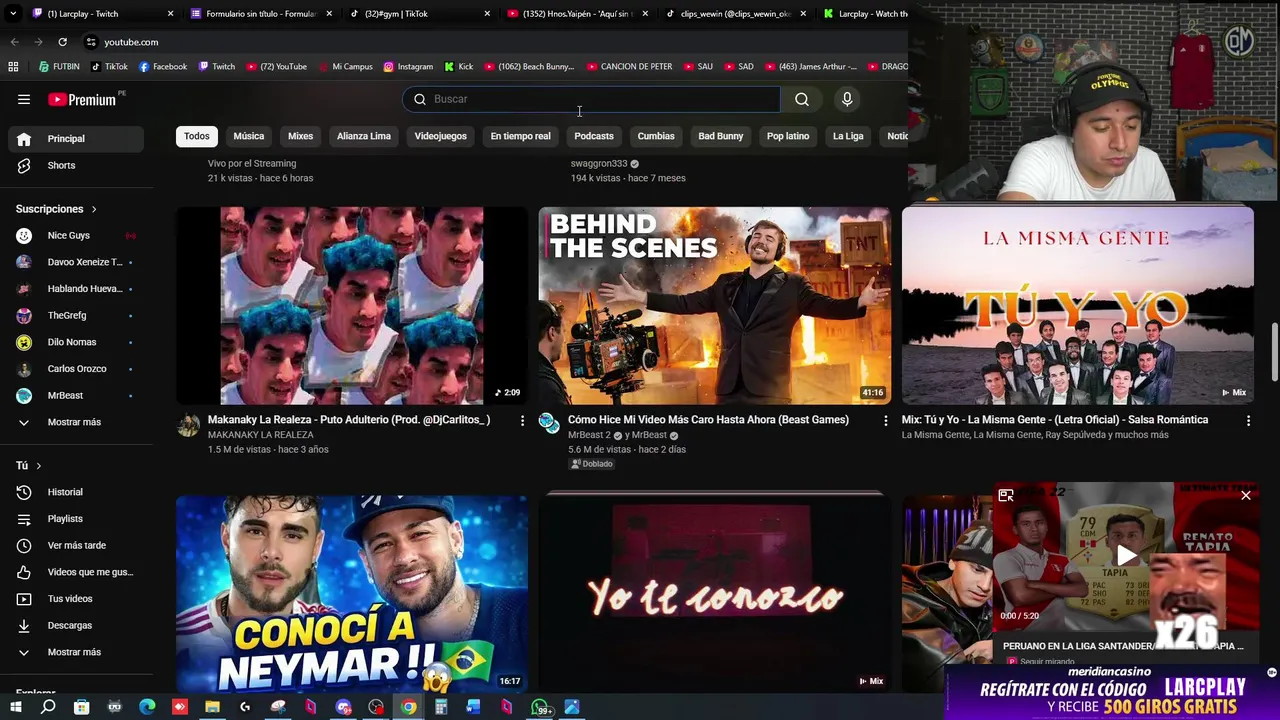
Task: Open options menu for Beast Games video
Action: 885,421
